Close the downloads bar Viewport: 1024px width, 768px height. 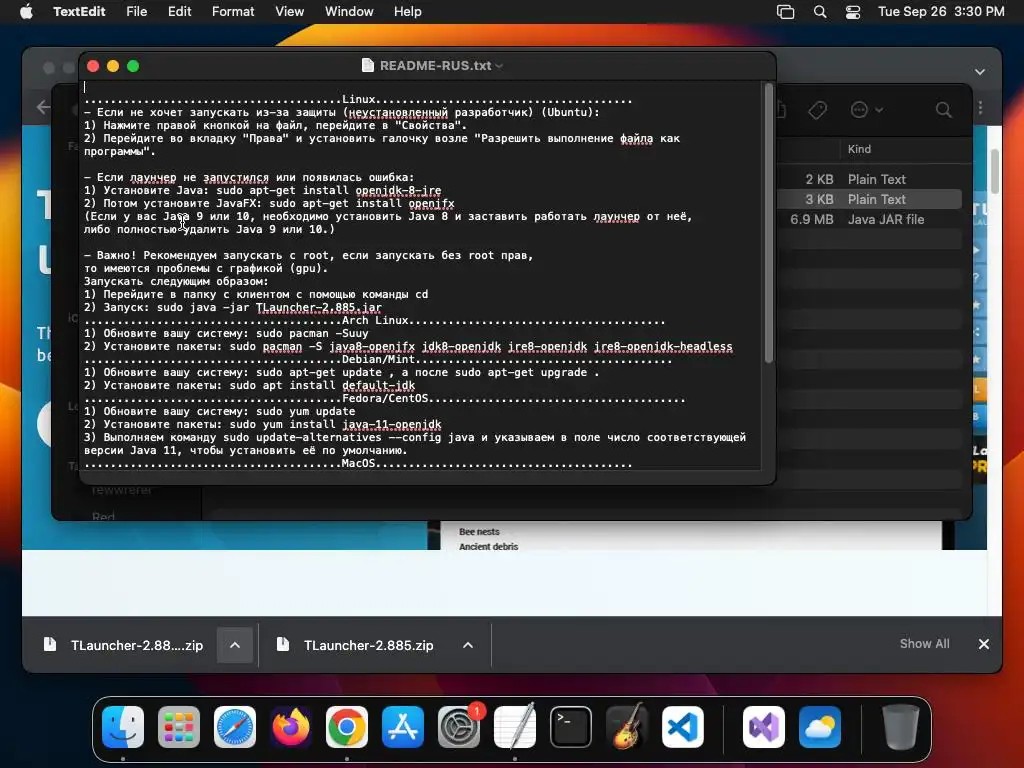tap(984, 644)
